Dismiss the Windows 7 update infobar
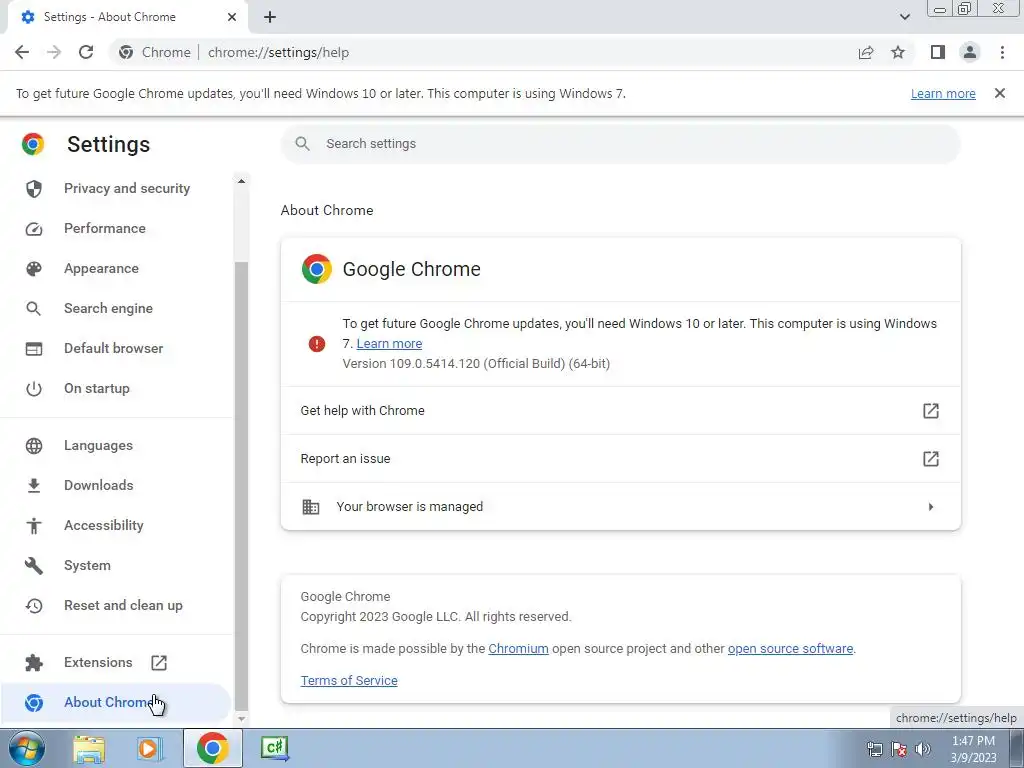The width and height of the screenshot is (1024, 768). pos(999,93)
